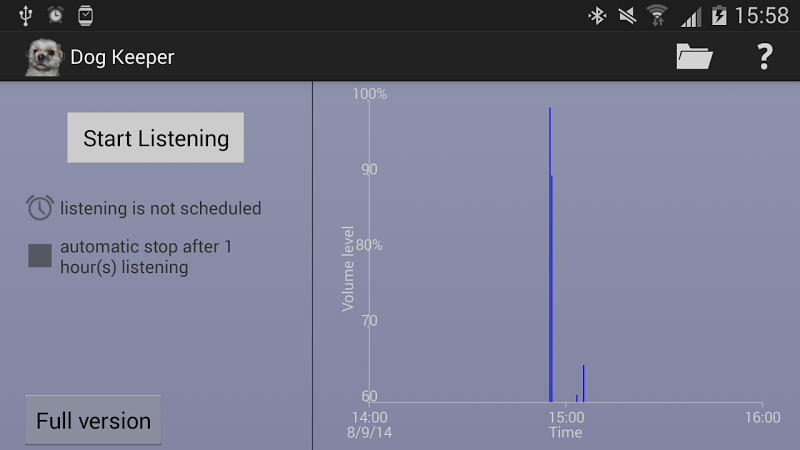Screen dimensions: 800x450
Task: Tap the cellular signal strength icon
Action: tap(690, 15)
